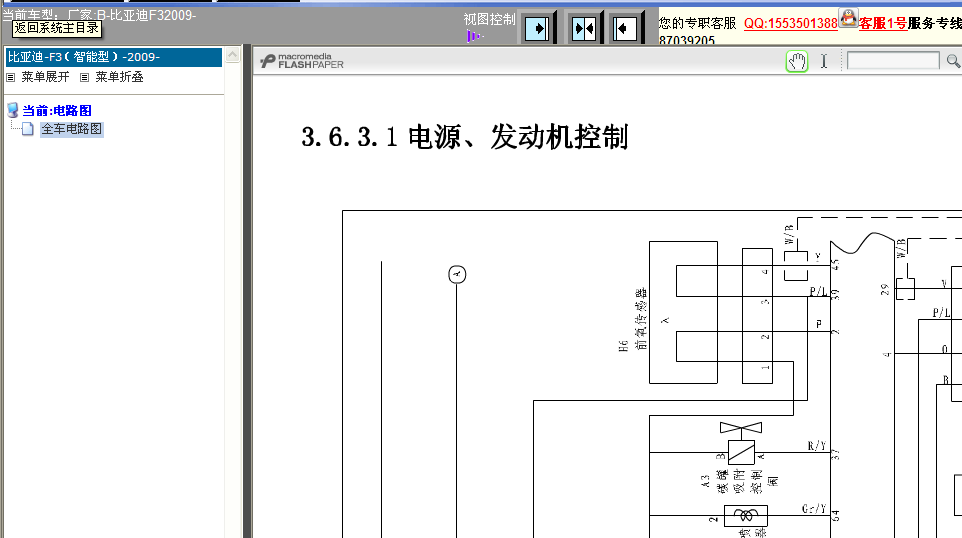Click the Macromedia FlashPaper logo
Image resolution: width=962 pixels, height=538 pixels.
point(302,61)
